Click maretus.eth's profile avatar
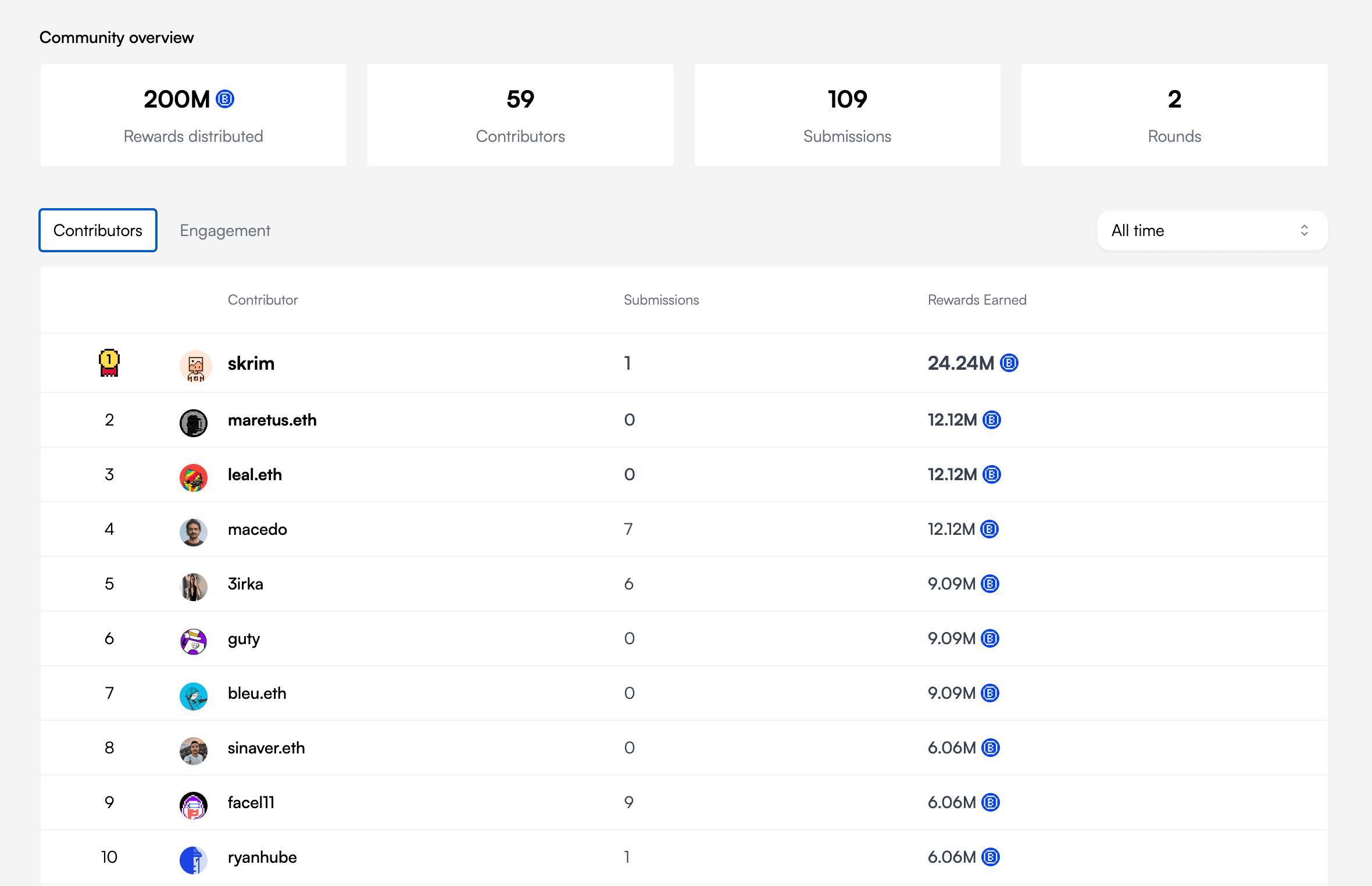Viewport: 1372px width, 886px height. point(194,423)
